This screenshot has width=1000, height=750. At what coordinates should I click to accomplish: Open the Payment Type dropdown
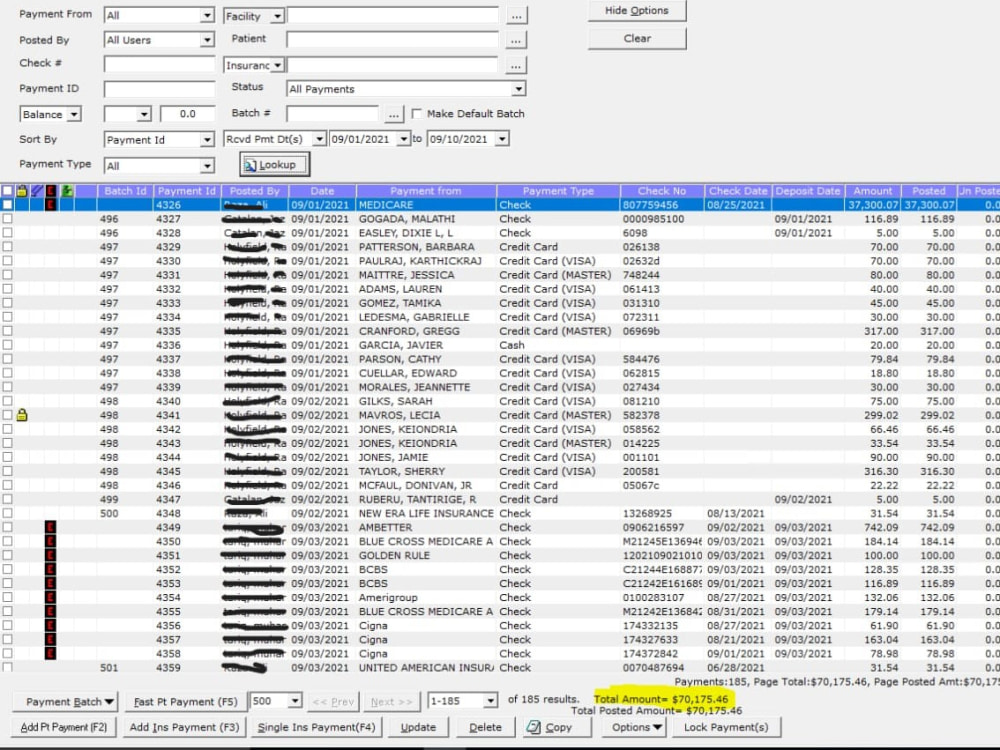tap(207, 166)
